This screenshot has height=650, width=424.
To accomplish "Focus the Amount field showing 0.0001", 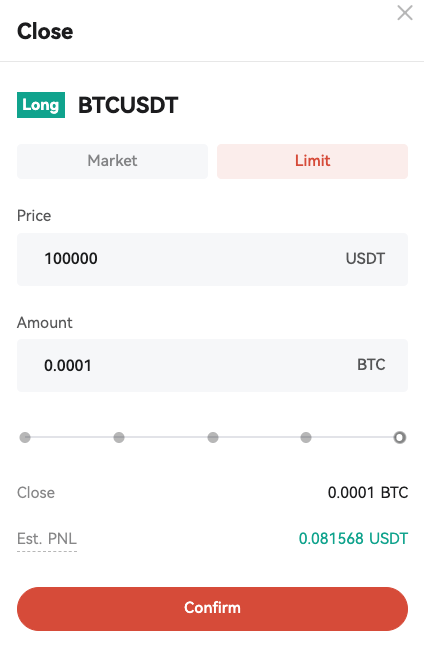I will (x=212, y=365).
